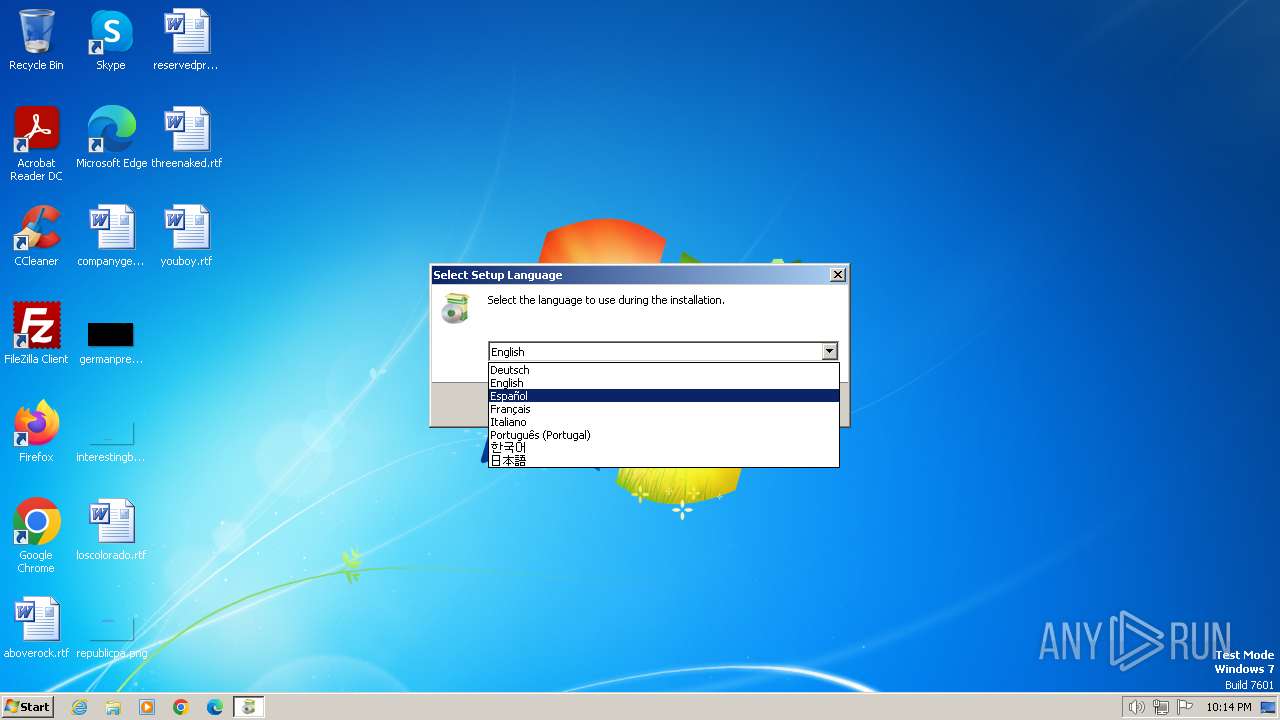The image size is (1280, 720).
Task: Select the aboverock.rtf file icon
Action: click(36, 628)
